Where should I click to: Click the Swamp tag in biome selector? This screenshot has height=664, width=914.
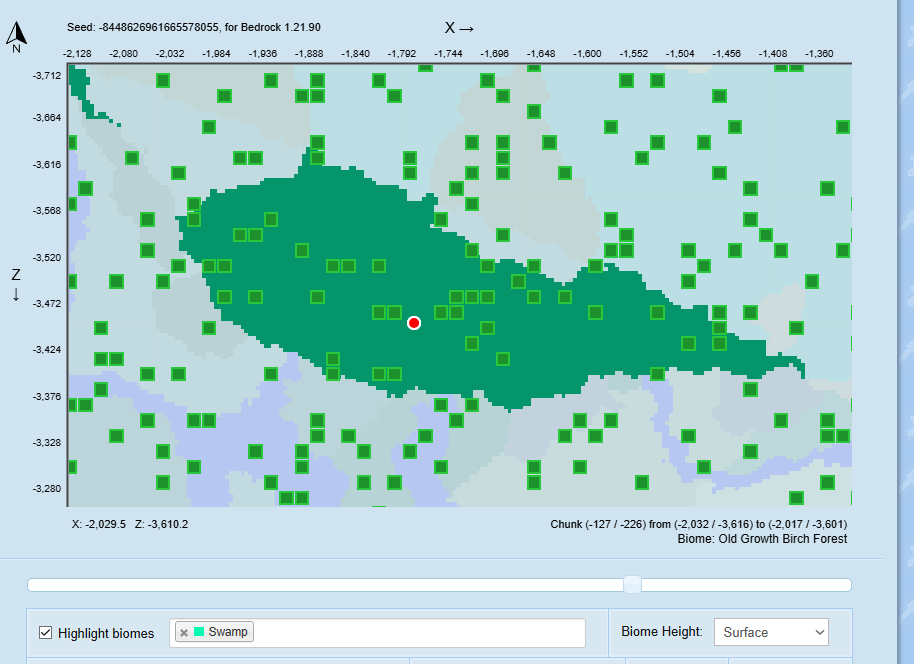click(x=228, y=632)
